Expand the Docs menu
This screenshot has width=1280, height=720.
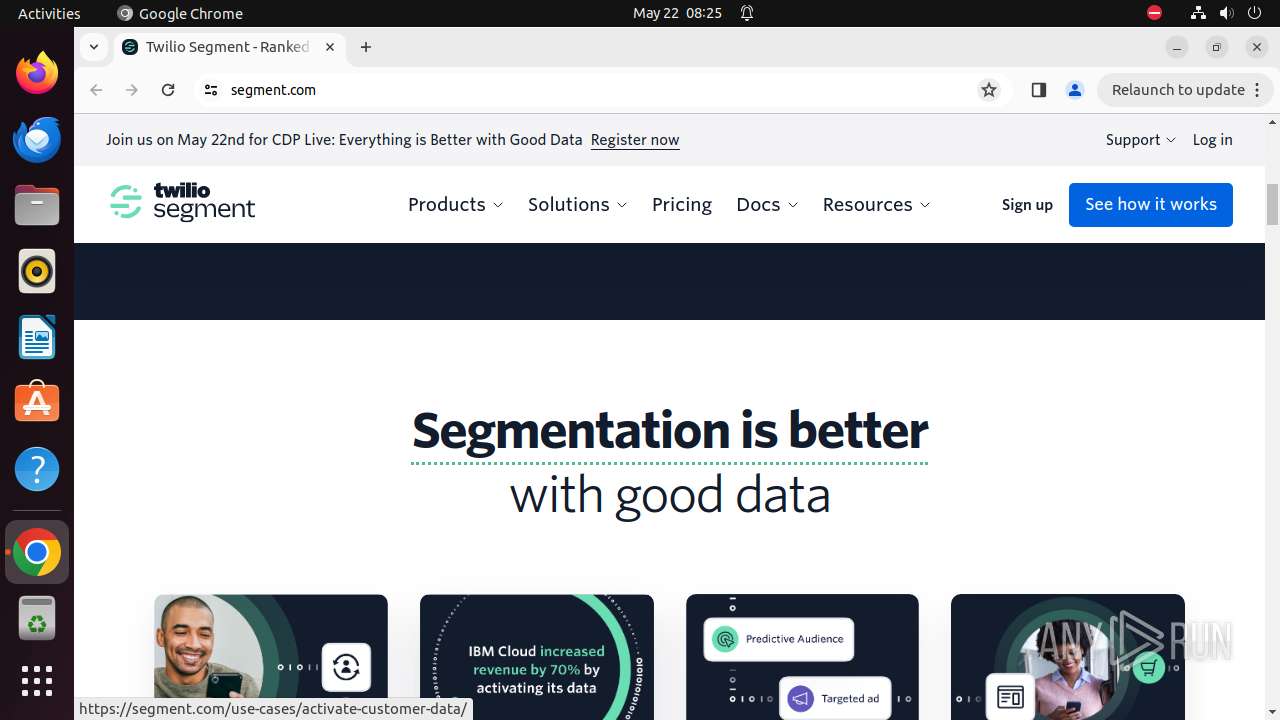(x=767, y=204)
